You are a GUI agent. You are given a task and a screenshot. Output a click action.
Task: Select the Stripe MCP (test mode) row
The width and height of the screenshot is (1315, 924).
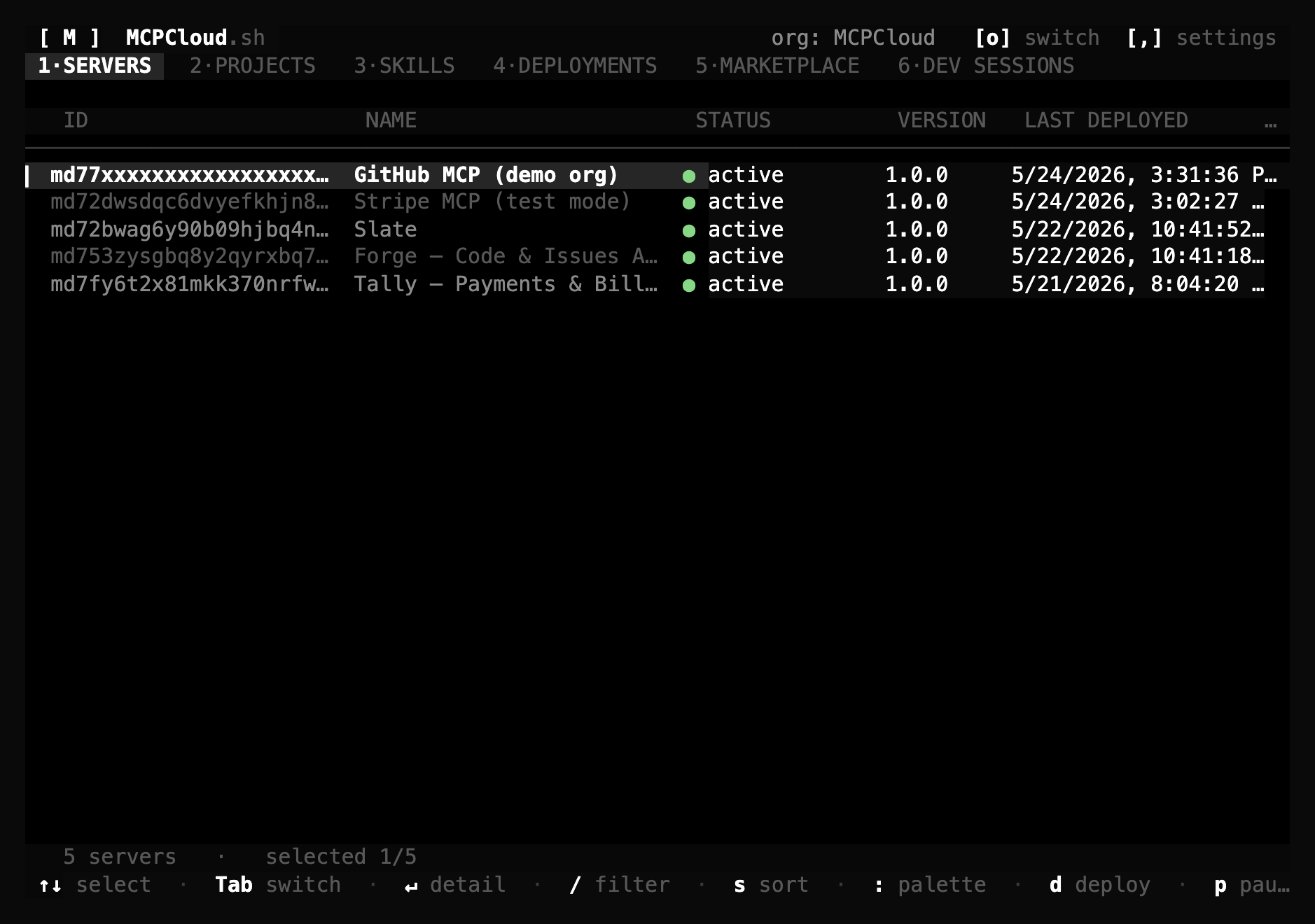click(657, 202)
